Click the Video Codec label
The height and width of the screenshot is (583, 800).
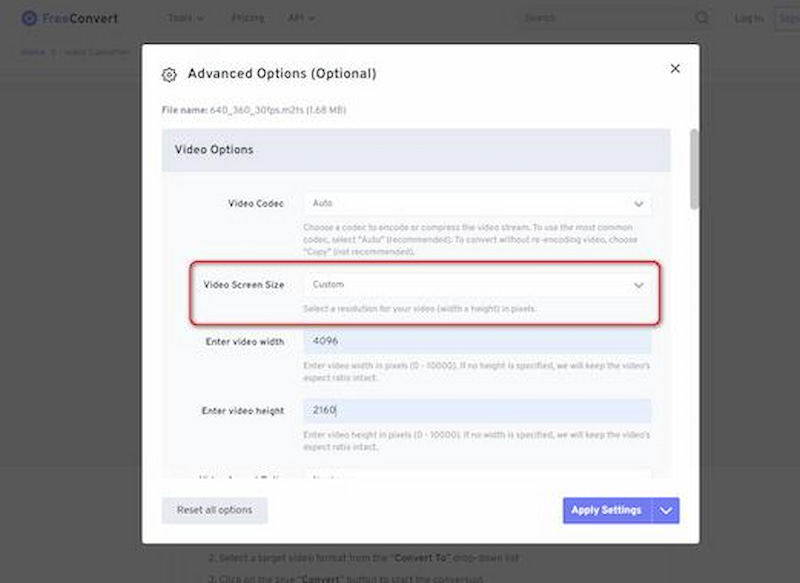256,204
